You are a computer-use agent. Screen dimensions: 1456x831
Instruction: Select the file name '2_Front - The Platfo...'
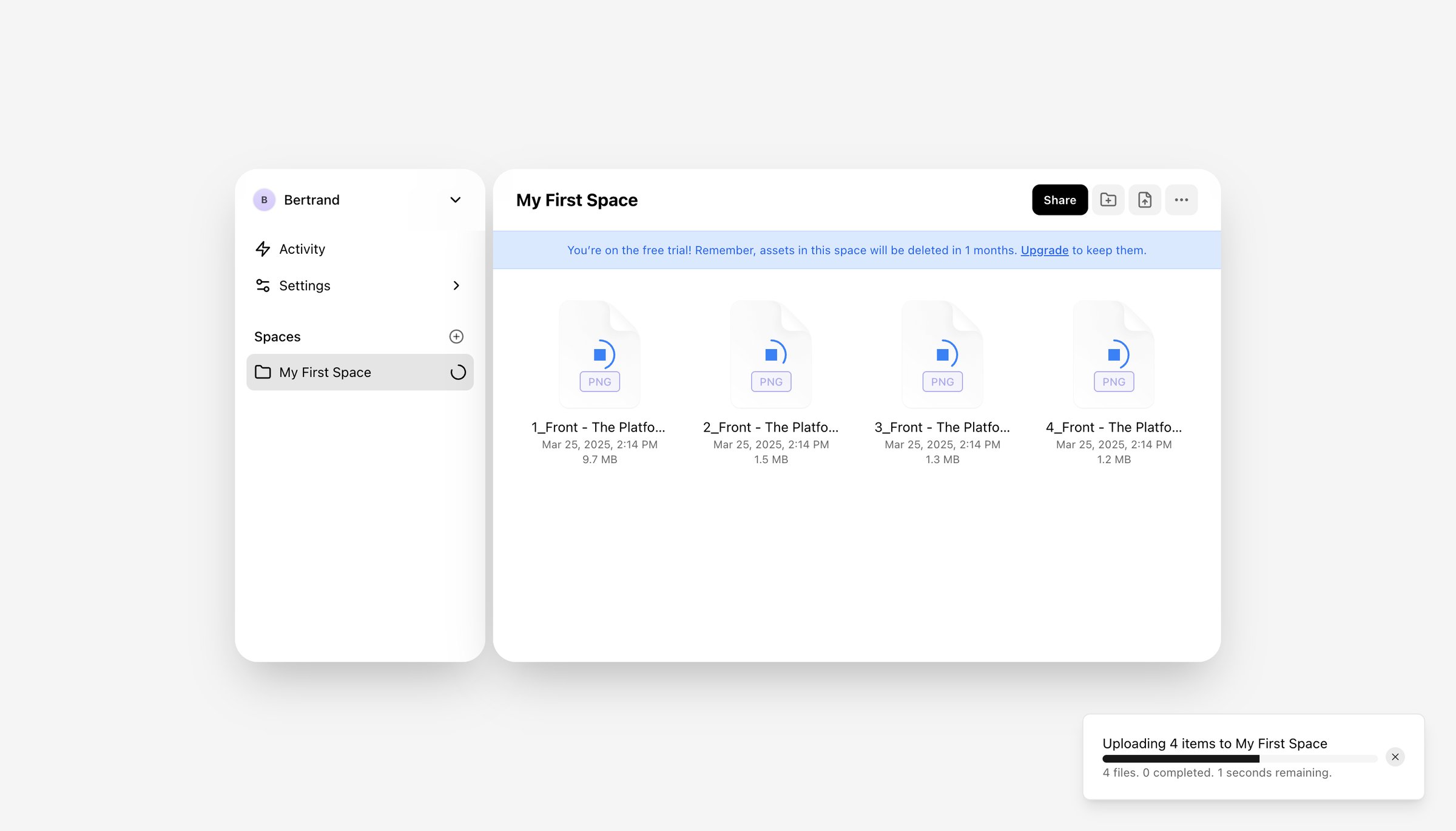770,427
